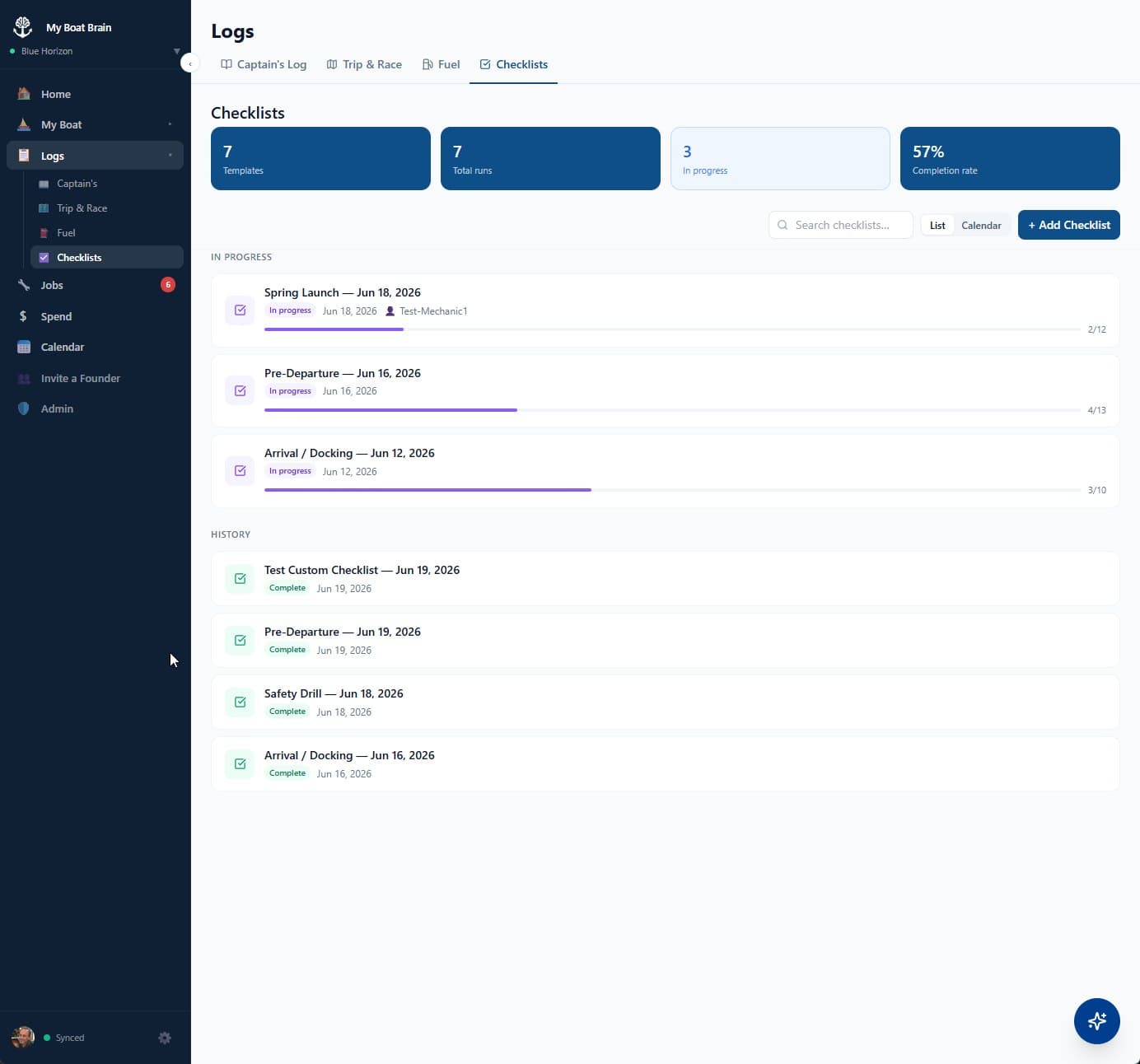Click the user avatar photo
This screenshot has width=1140, height=1064.
tap(23, 1037)
